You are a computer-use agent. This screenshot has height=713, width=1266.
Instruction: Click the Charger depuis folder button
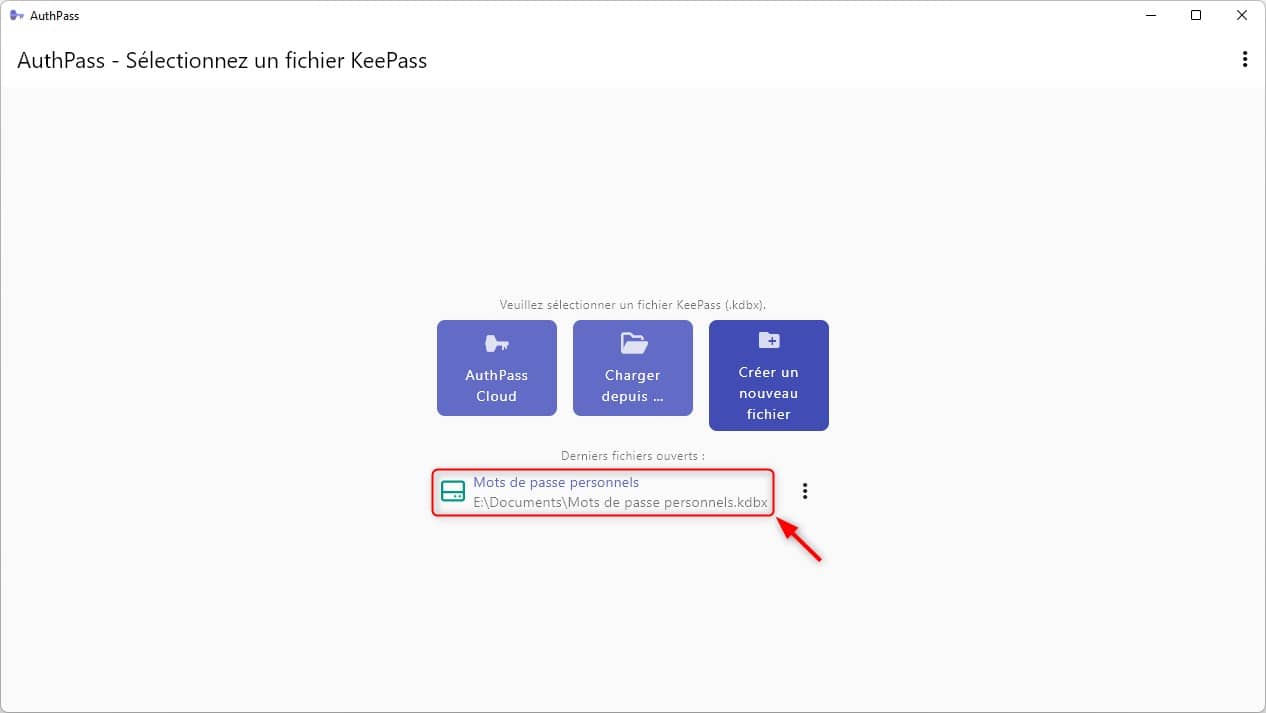pos(633,368)
